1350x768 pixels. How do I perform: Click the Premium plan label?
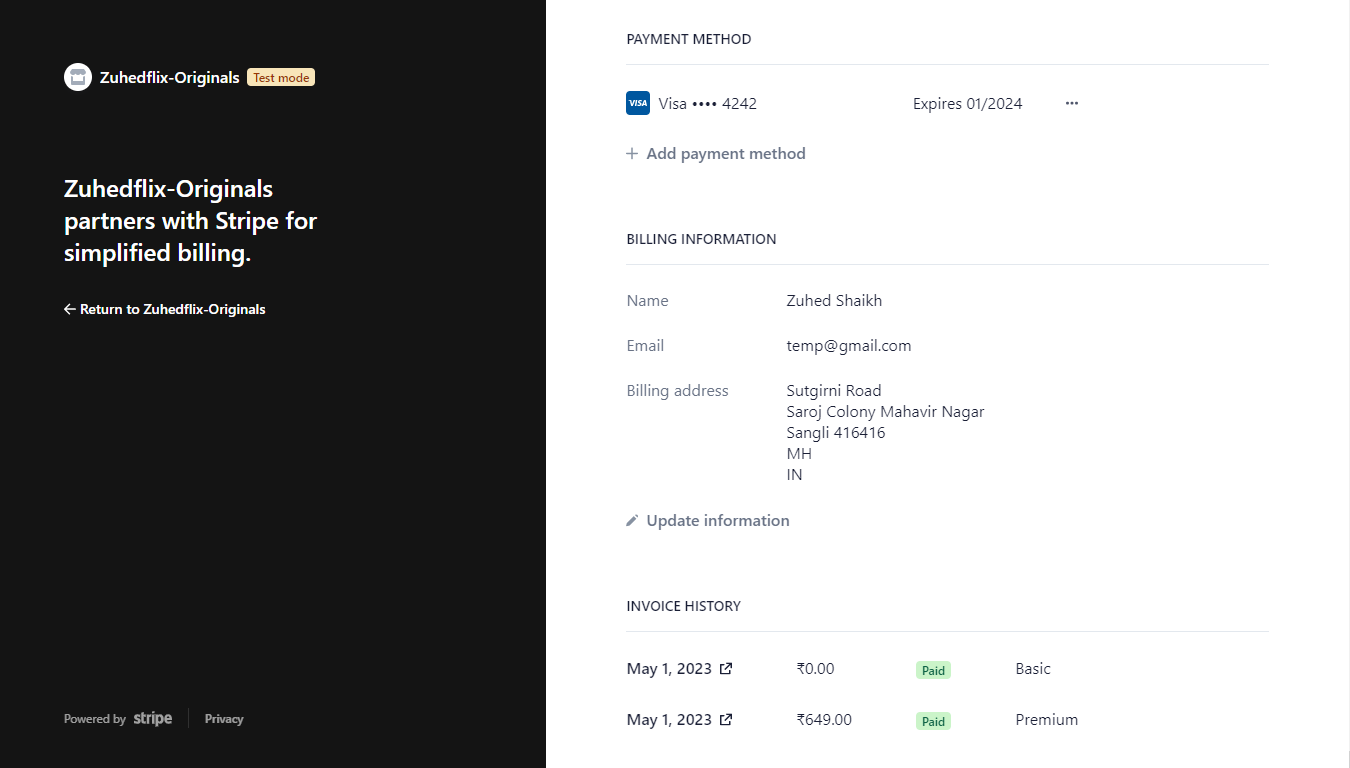[x=1047, y=720]
